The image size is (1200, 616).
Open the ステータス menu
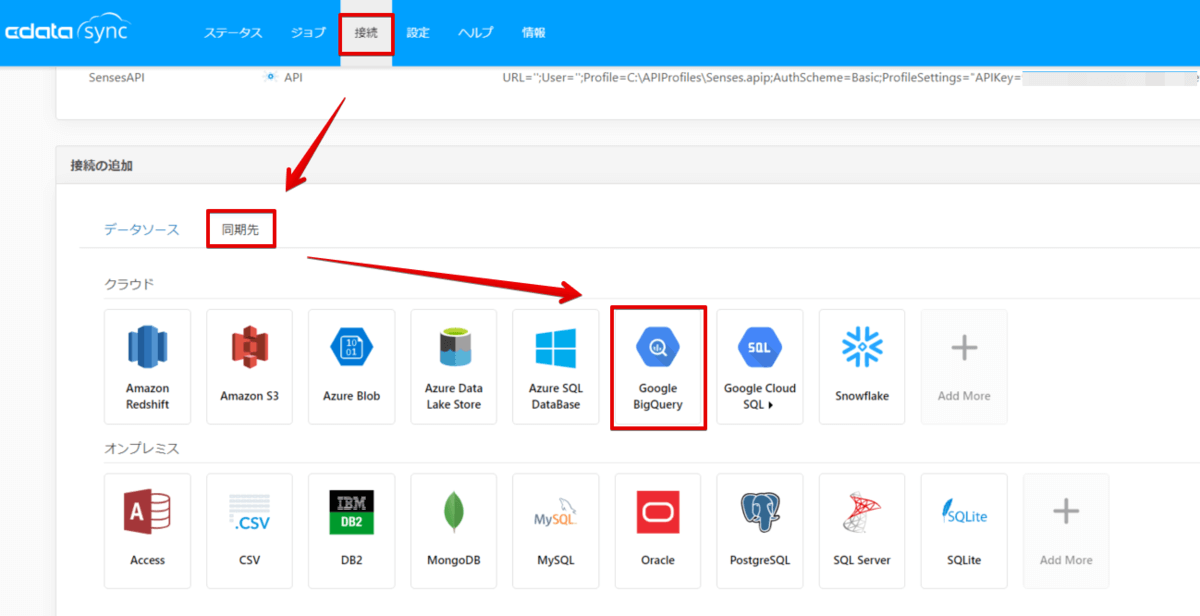tap(233, 33)
